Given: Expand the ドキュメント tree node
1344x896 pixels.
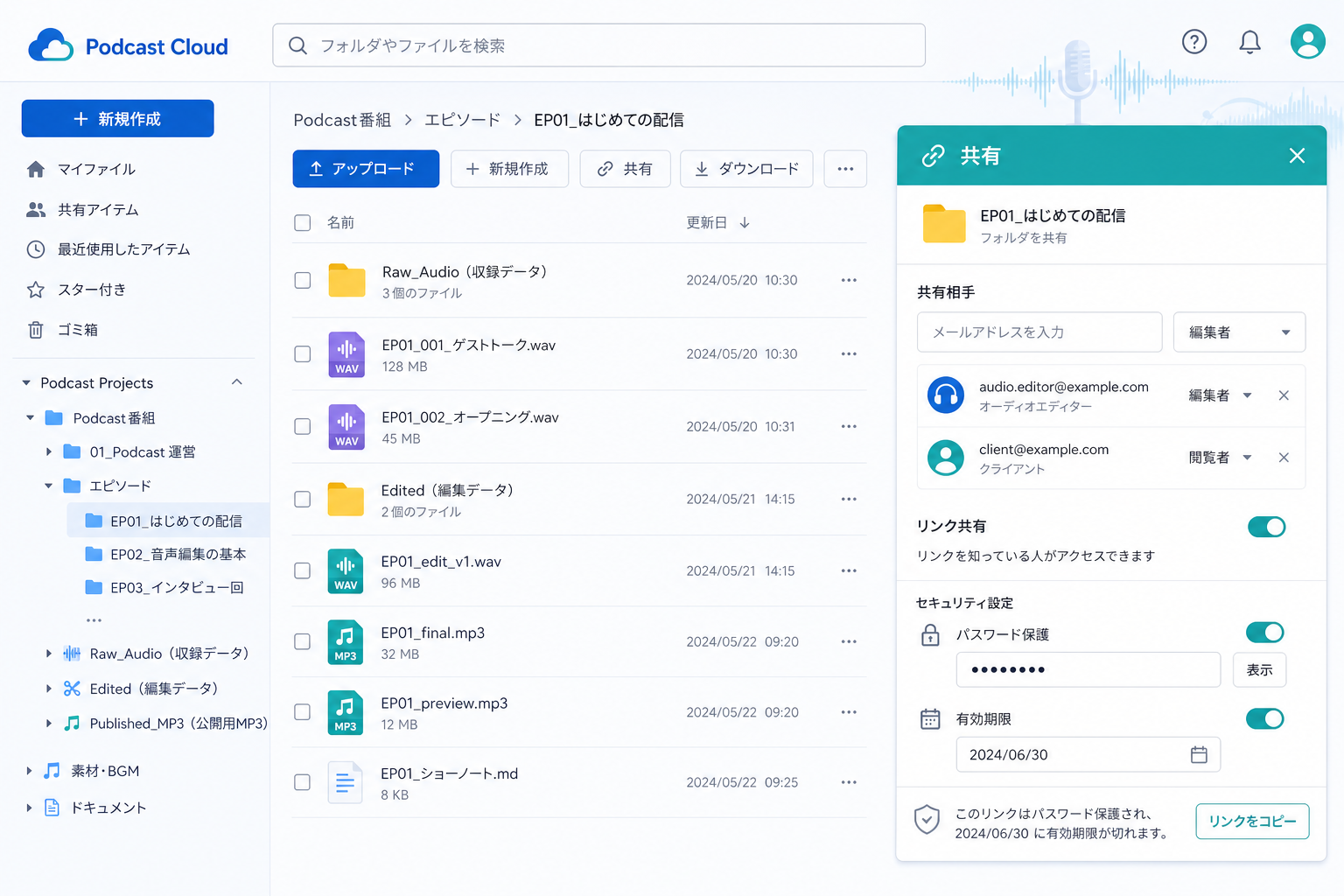Looking at the screenshot, I should [29, 808].
